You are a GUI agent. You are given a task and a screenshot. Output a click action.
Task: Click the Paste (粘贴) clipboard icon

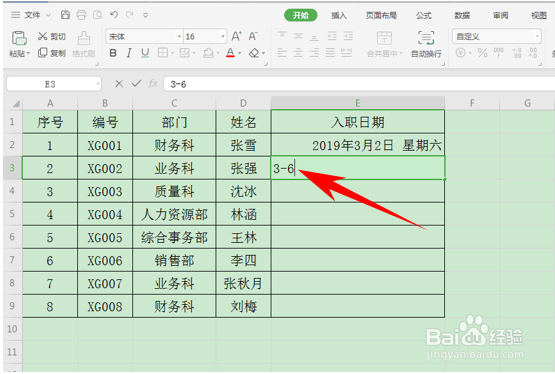coord(19,38)
